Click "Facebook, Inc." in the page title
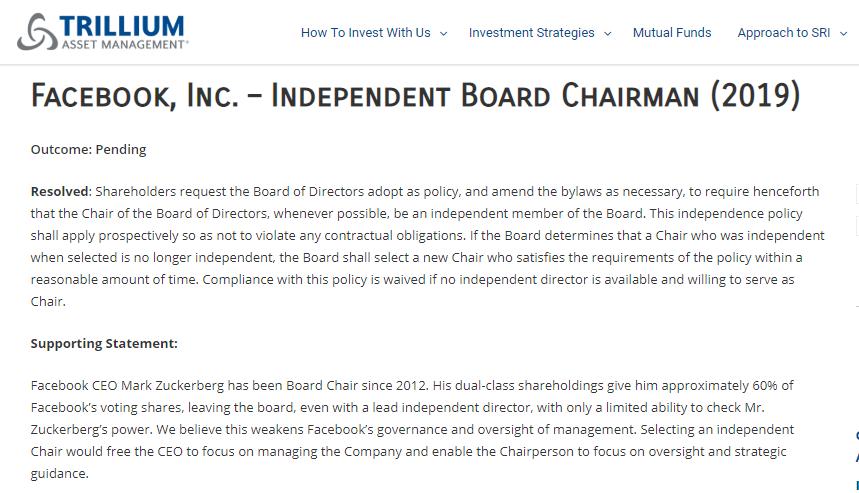Image resolution: width=859 pixels, height=493 pixels. pos(135,95)
